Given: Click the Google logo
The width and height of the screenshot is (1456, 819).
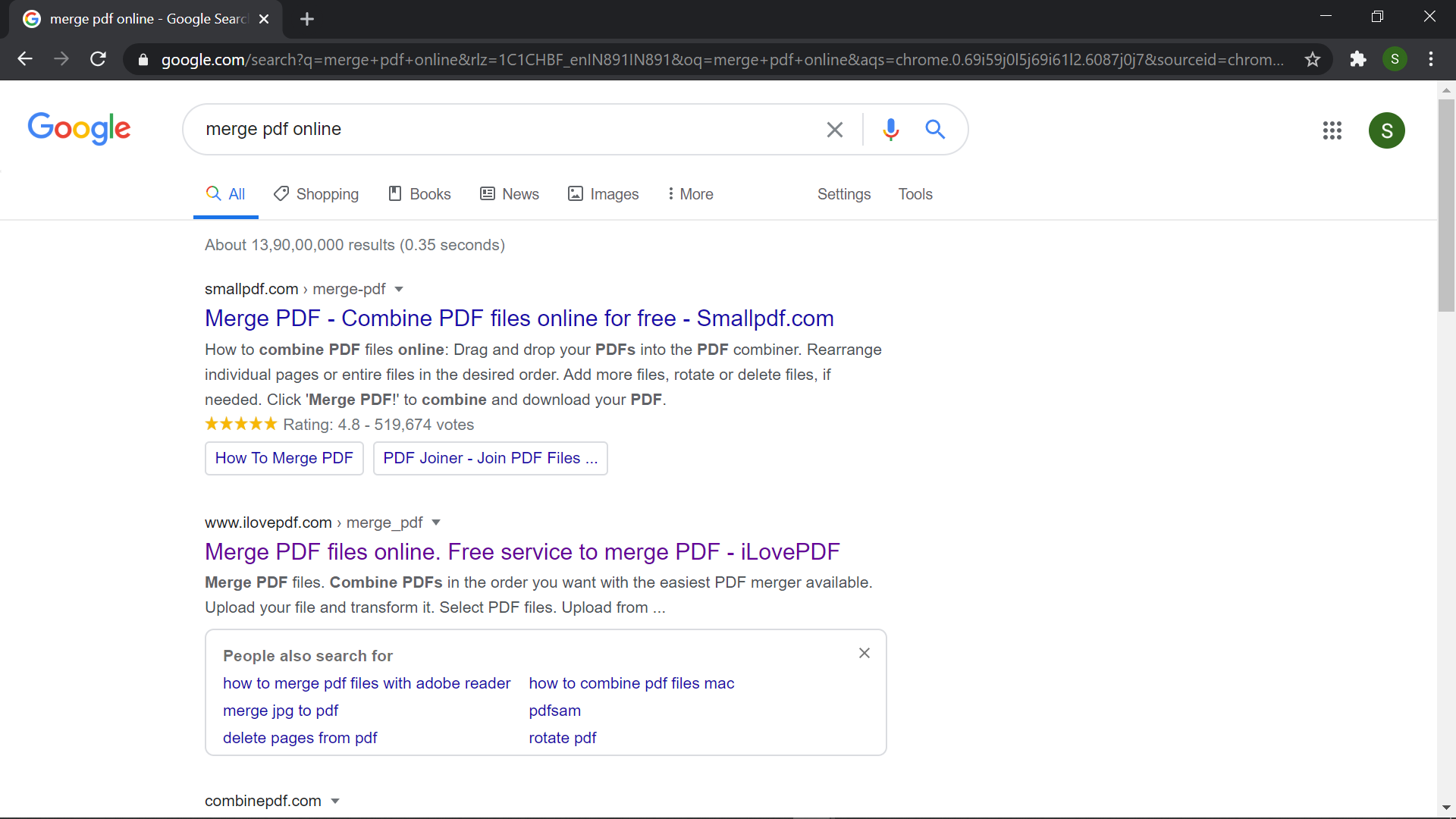Looking at the screenshot, I should click(x=79, y=129).
